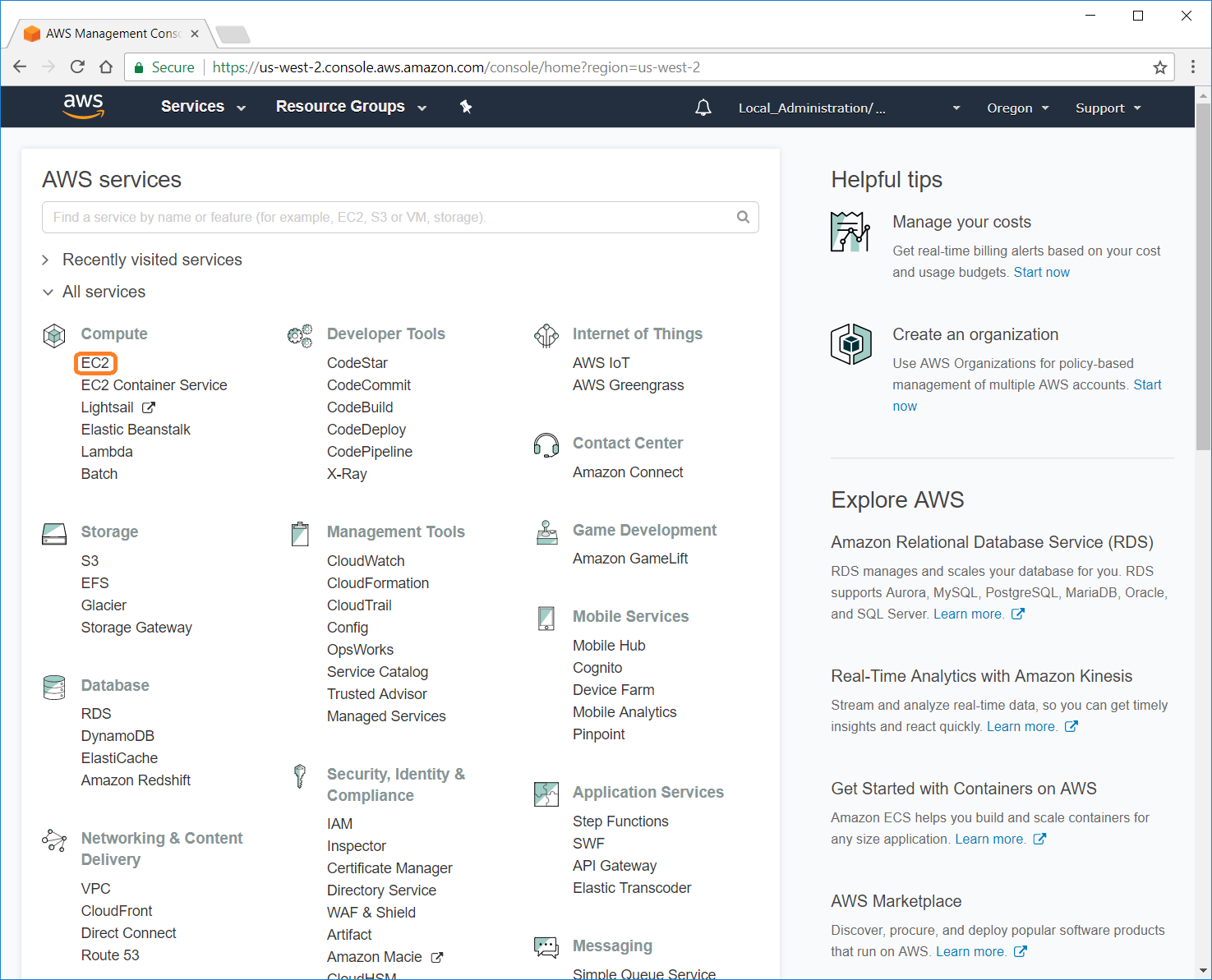Click the pin shortcuts icon in navbar
This screenshot has width=1212, height=980.
point(466,107)
